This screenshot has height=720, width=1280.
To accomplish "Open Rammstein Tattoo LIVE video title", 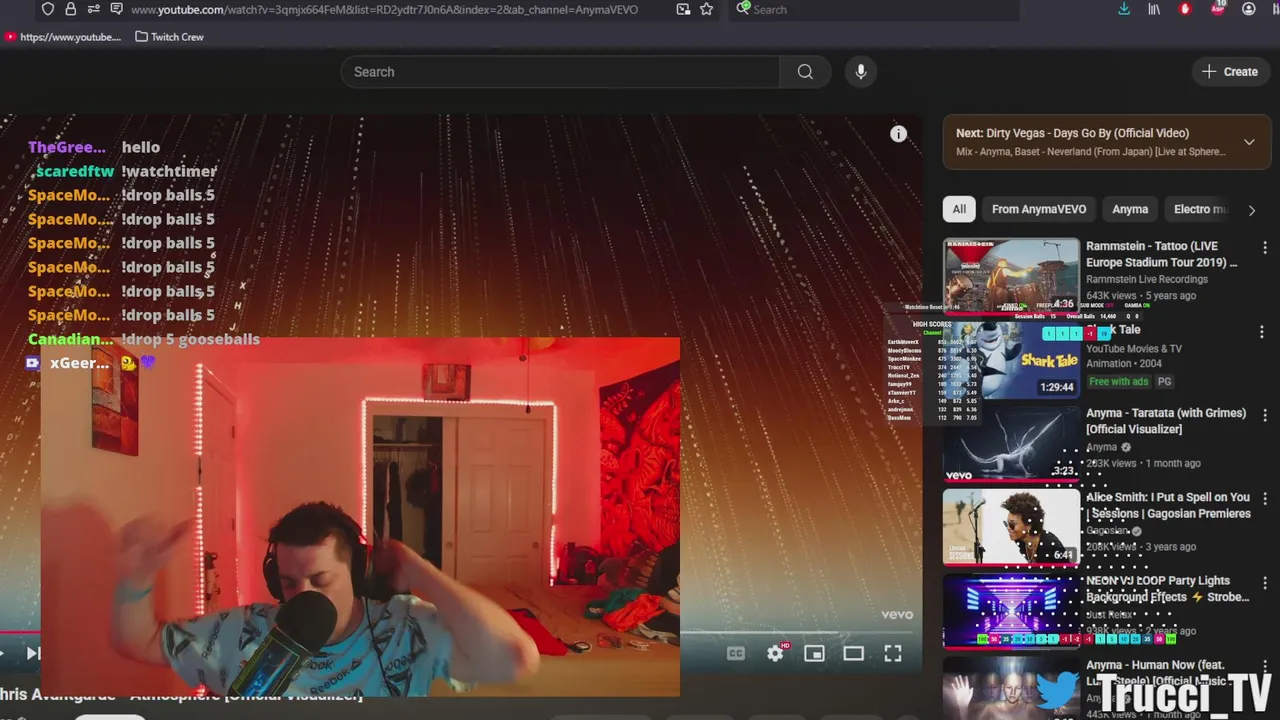I will point(1162,254).
